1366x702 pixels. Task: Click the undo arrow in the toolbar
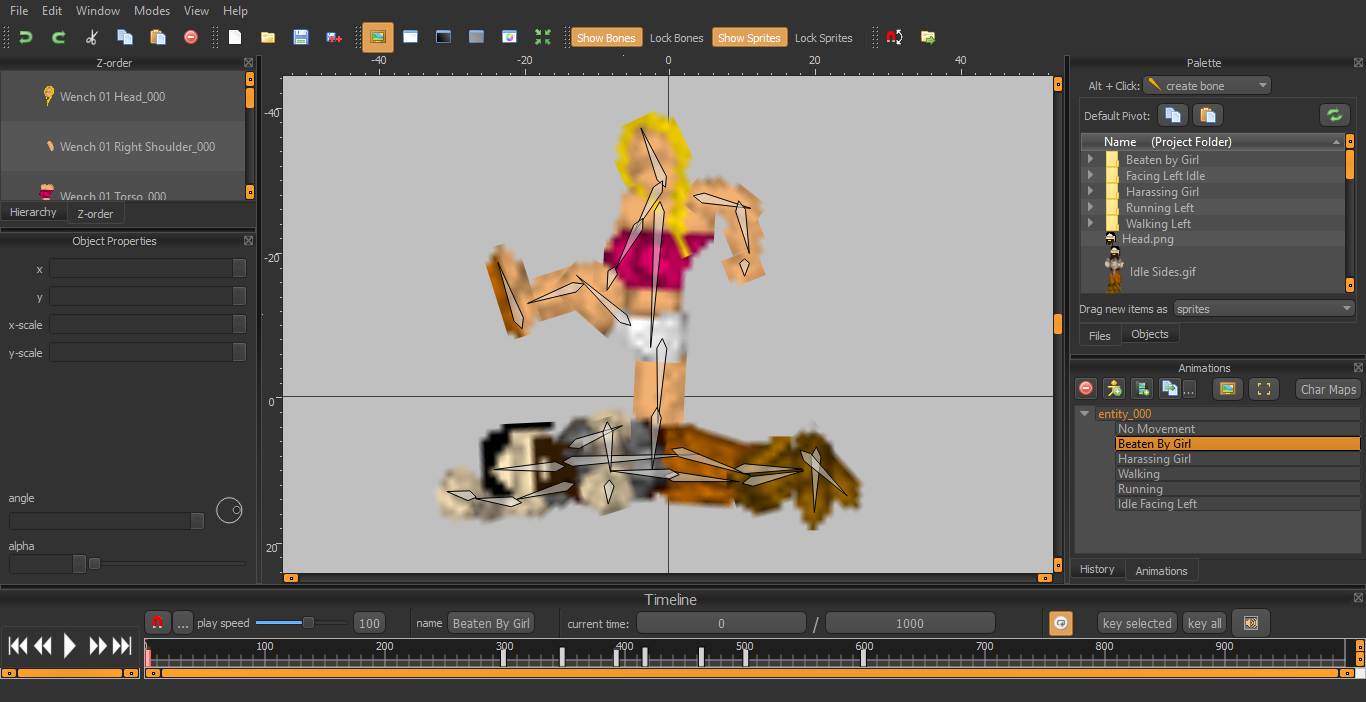click(26, 37)
